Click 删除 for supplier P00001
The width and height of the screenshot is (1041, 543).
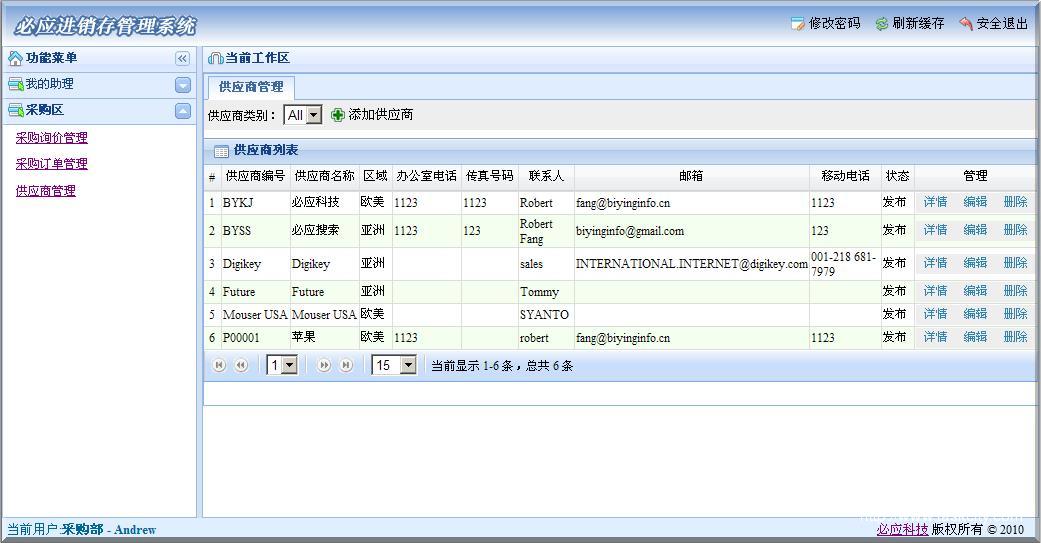point(1015,338)
